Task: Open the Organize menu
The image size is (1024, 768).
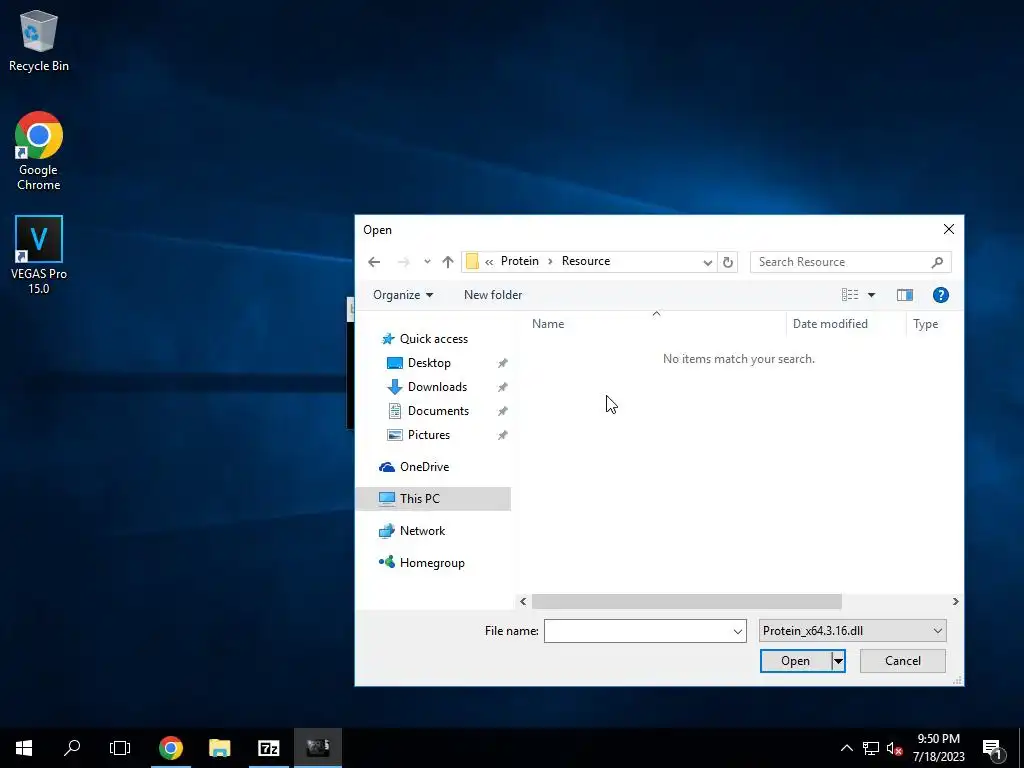Action: (403, 295)
